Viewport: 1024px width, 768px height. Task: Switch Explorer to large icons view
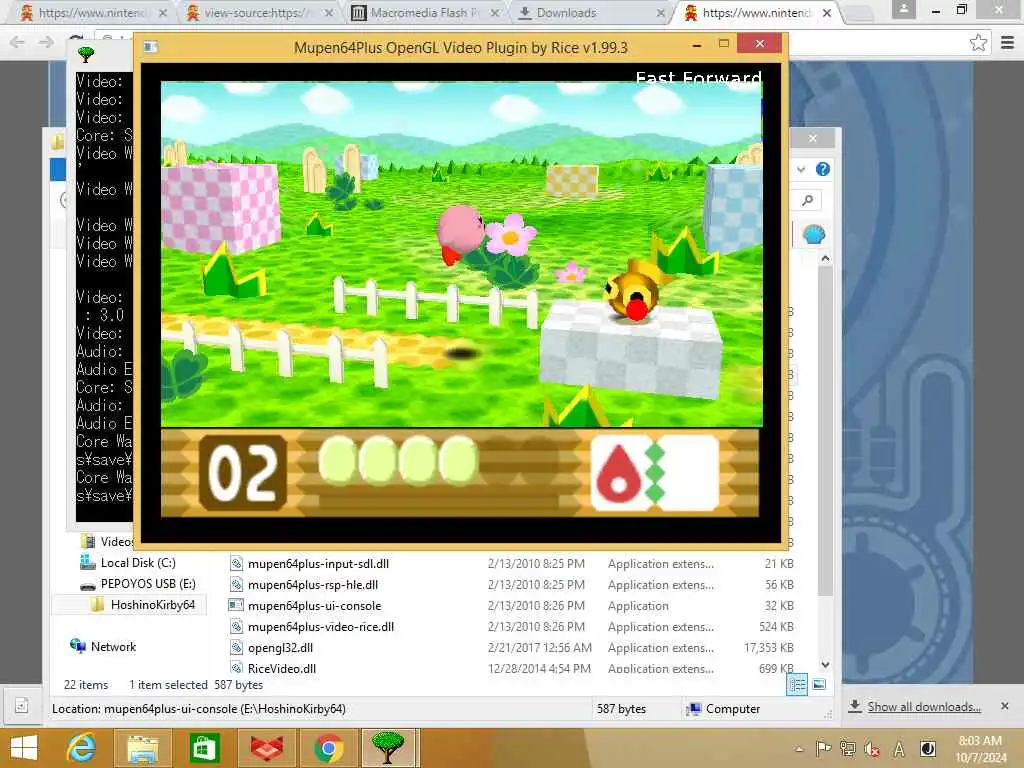[x=819, y=684]
